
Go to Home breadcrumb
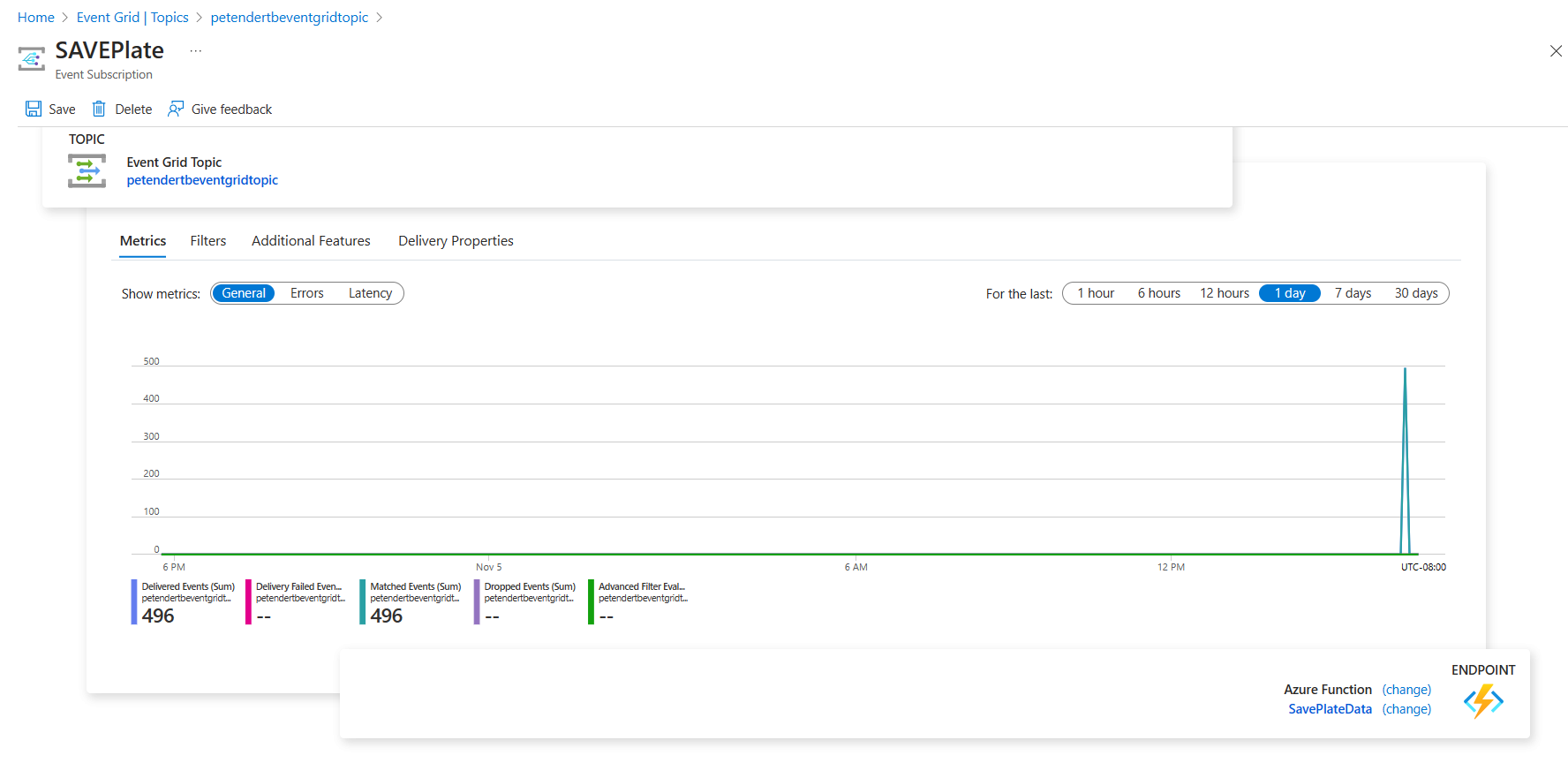pyautogui.click(x=36, y=18)
